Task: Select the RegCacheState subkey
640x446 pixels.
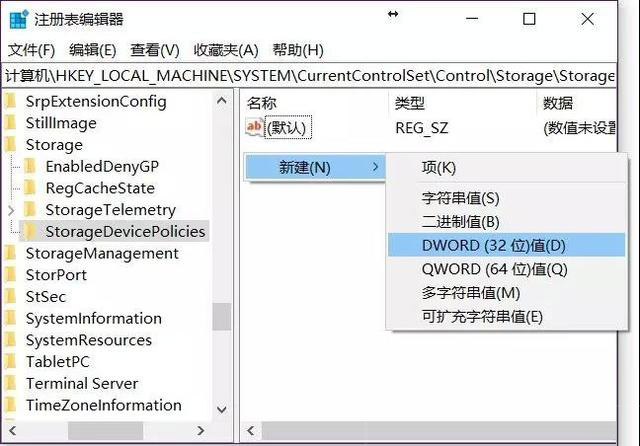Action: 100,188
